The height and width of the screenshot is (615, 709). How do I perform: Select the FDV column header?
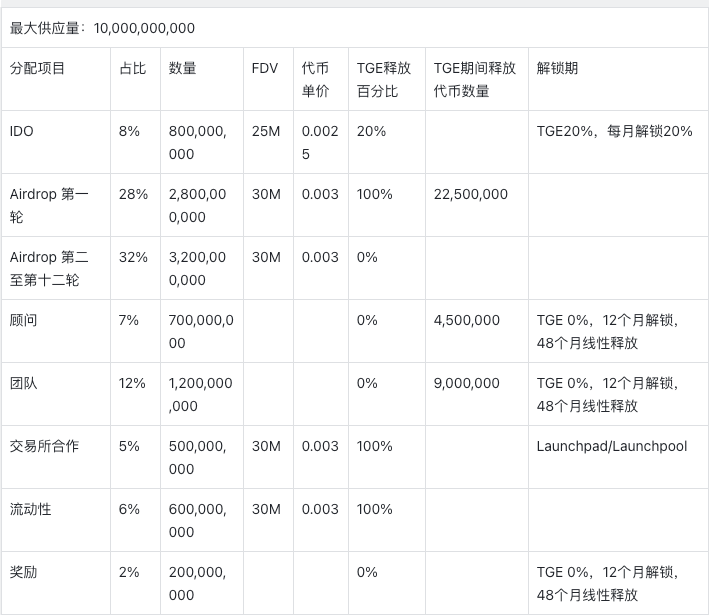coord(265,68)
